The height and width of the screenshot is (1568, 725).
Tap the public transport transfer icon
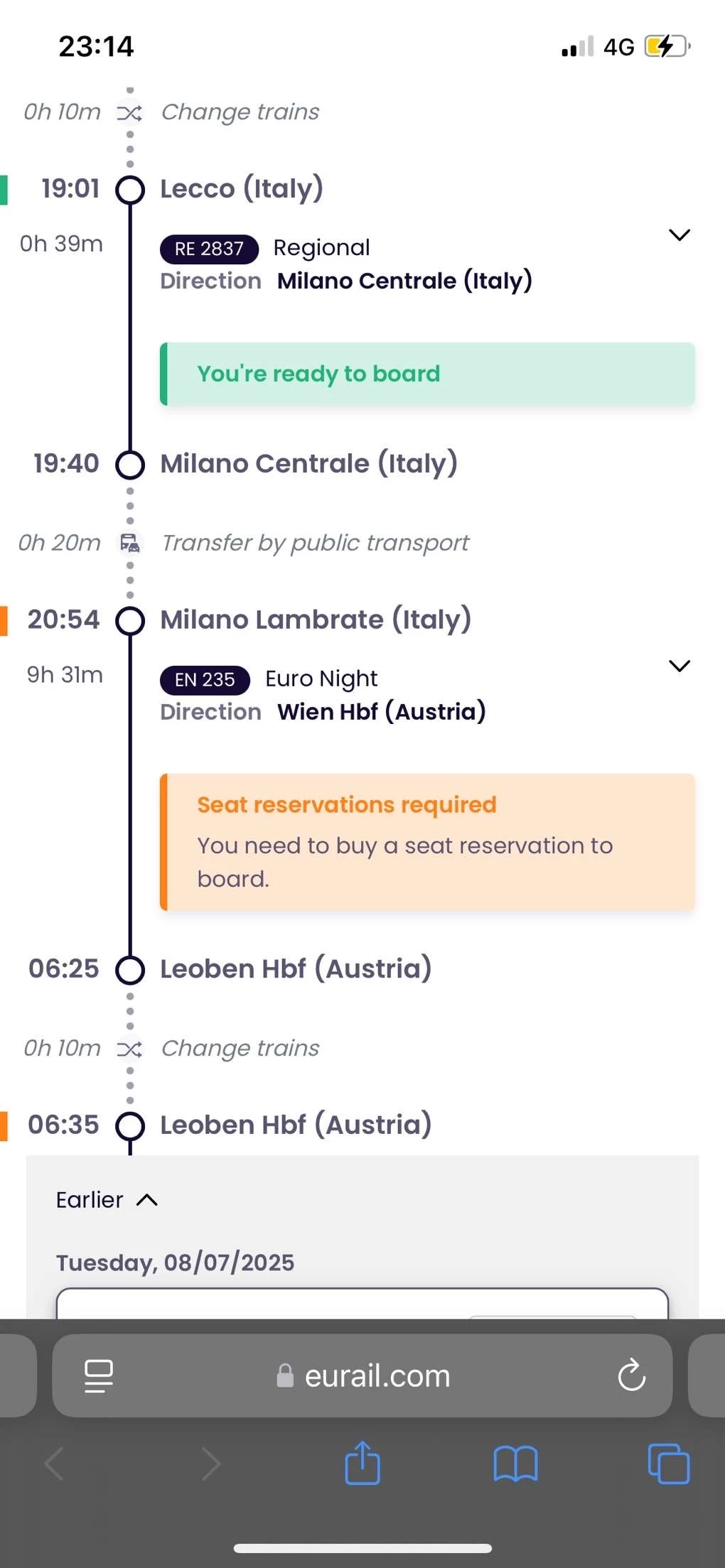130,543
